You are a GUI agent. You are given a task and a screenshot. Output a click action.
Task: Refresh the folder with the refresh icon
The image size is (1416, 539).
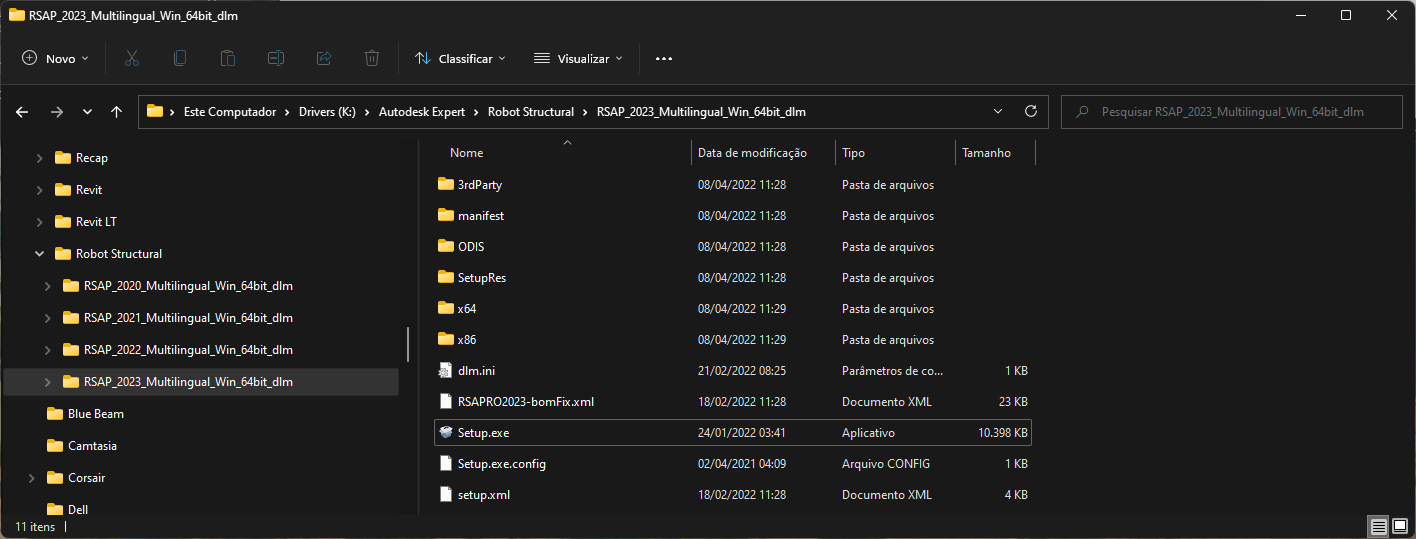1031,112
